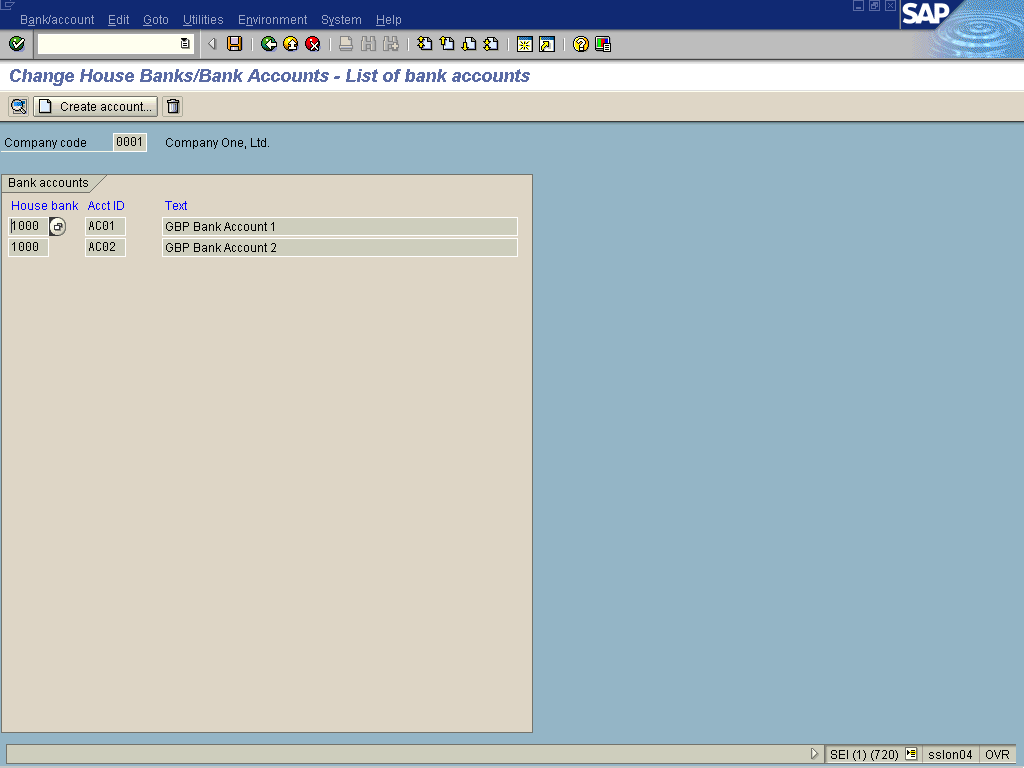Create new session icon

pyautogui.click(x=524, y=44)
